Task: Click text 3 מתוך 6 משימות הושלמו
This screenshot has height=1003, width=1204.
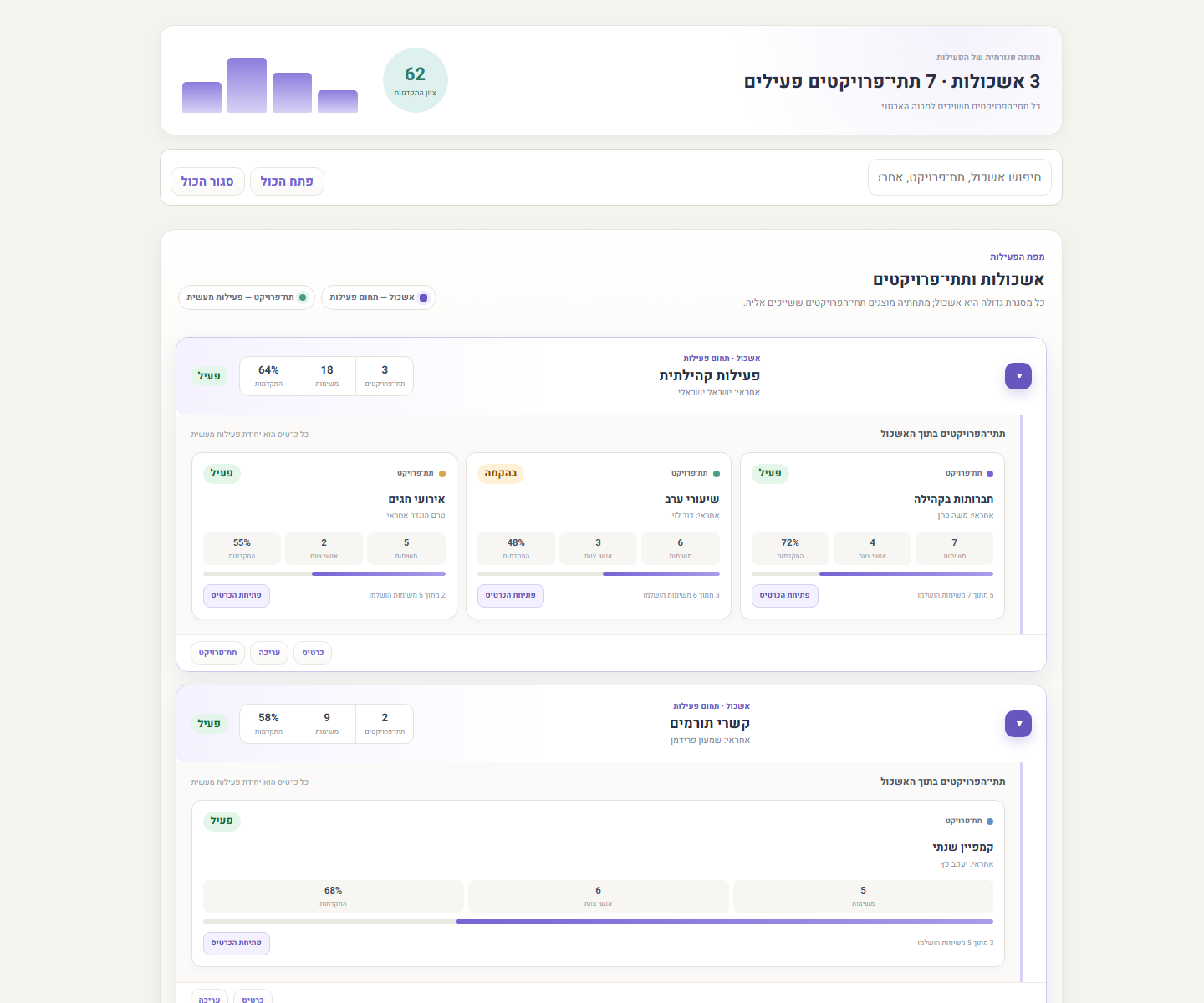Action: coord(681,596)
